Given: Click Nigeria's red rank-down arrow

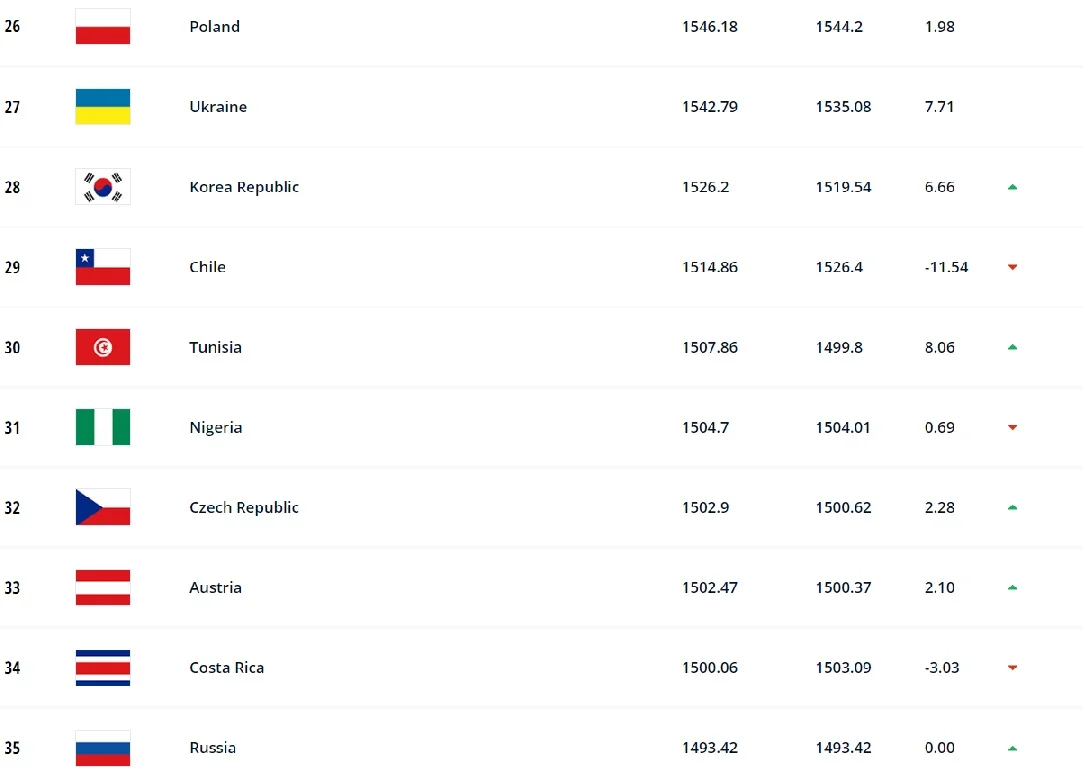Looking at the screenshot, I should click(1012, 427).
